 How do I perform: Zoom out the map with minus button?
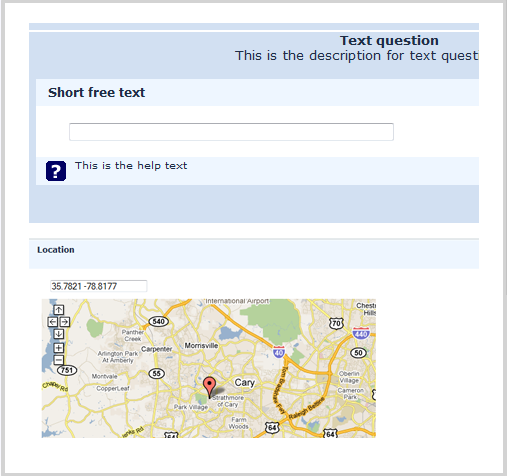[59, 360]
